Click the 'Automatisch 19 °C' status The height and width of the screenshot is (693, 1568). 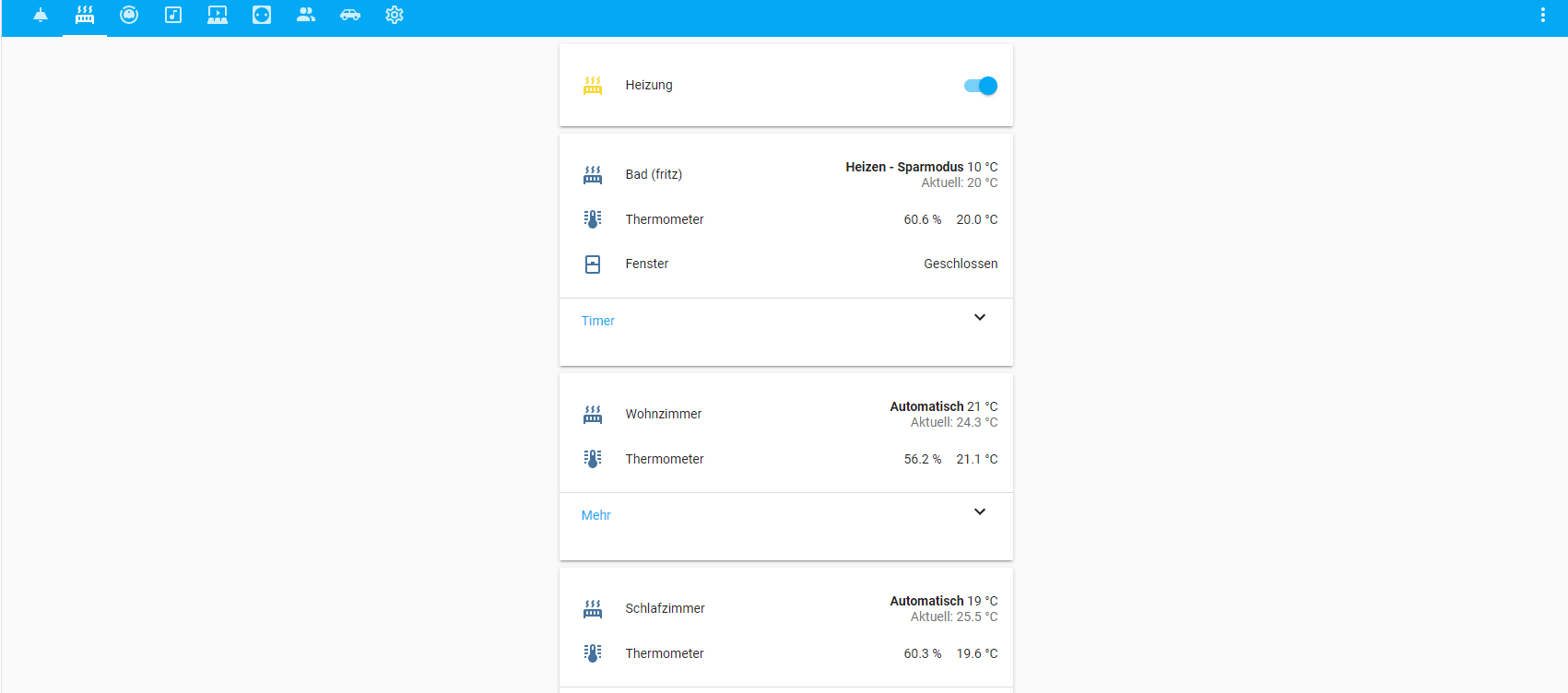click(944, 601)
